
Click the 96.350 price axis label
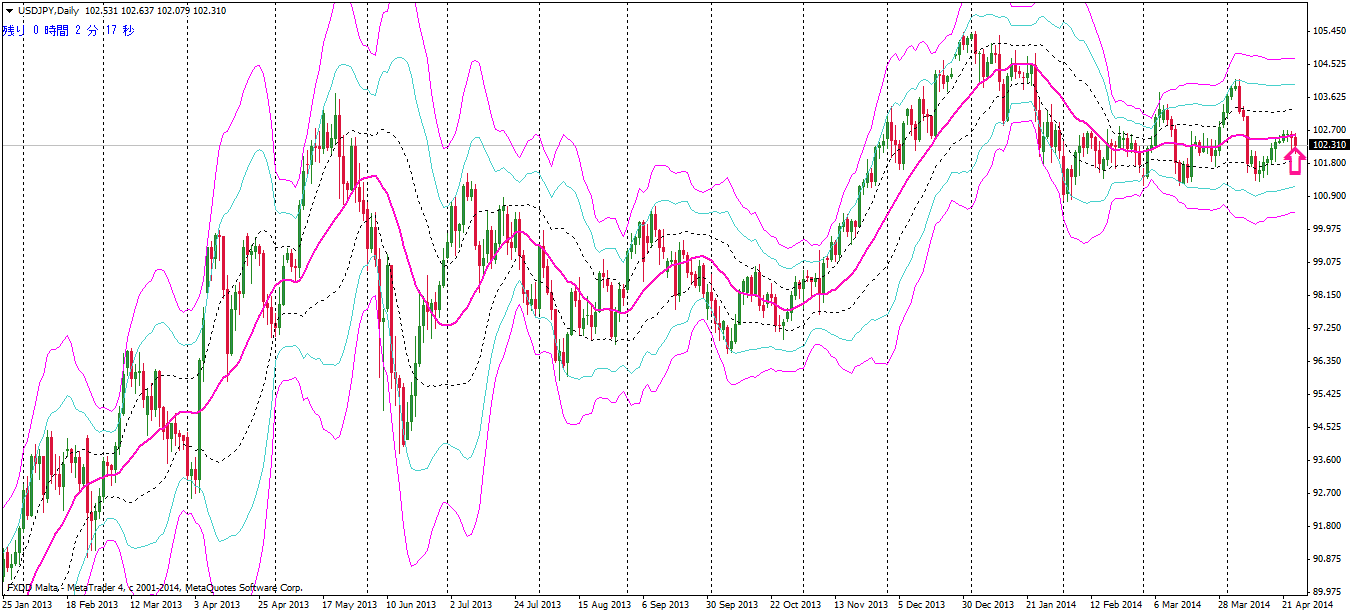point(1327,360)
